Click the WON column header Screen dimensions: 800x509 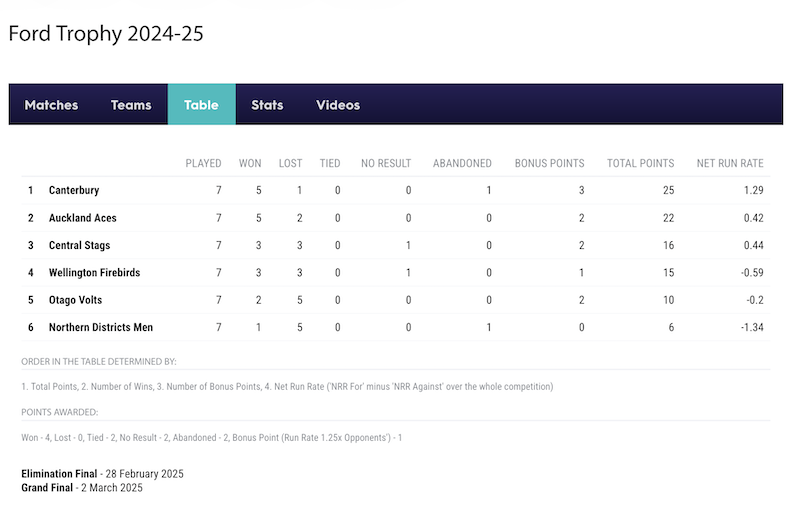(250, 163)
